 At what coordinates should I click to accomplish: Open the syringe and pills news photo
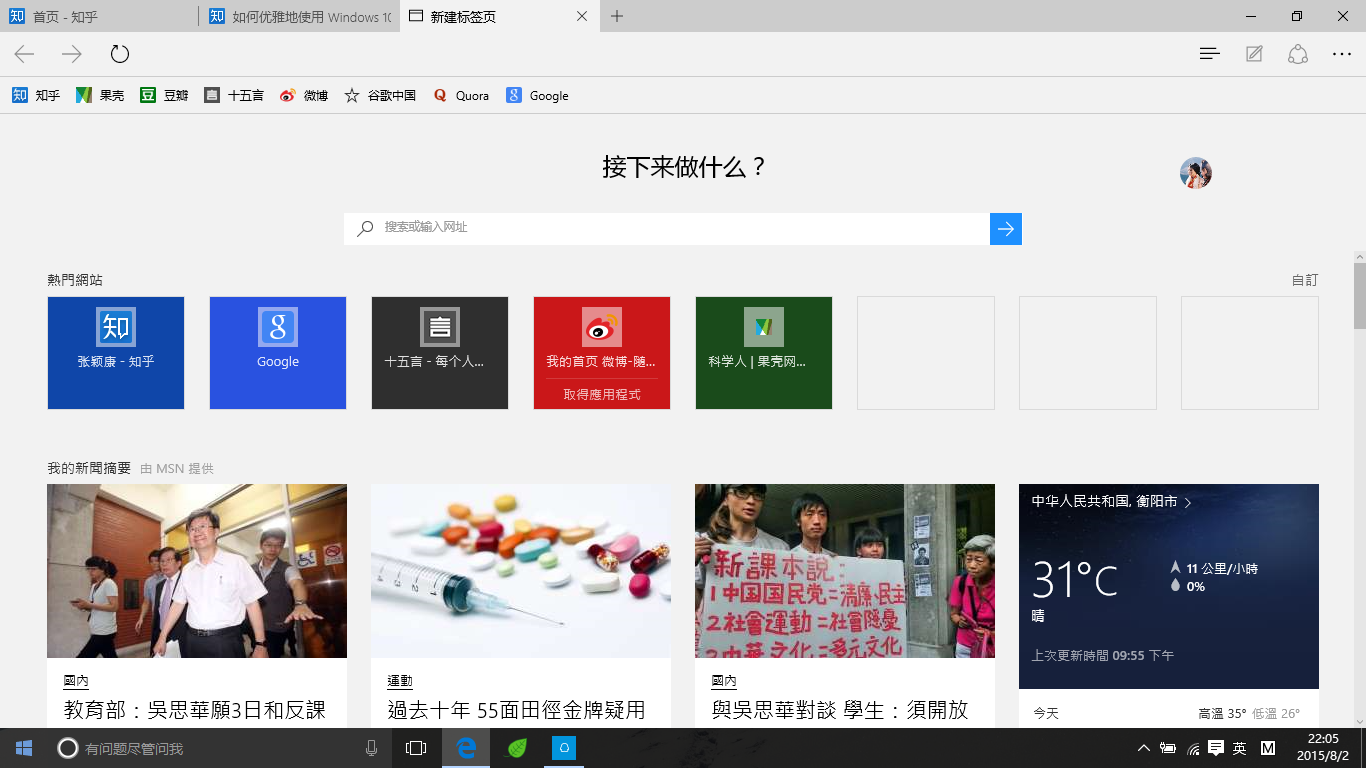(x=521, y=571)
